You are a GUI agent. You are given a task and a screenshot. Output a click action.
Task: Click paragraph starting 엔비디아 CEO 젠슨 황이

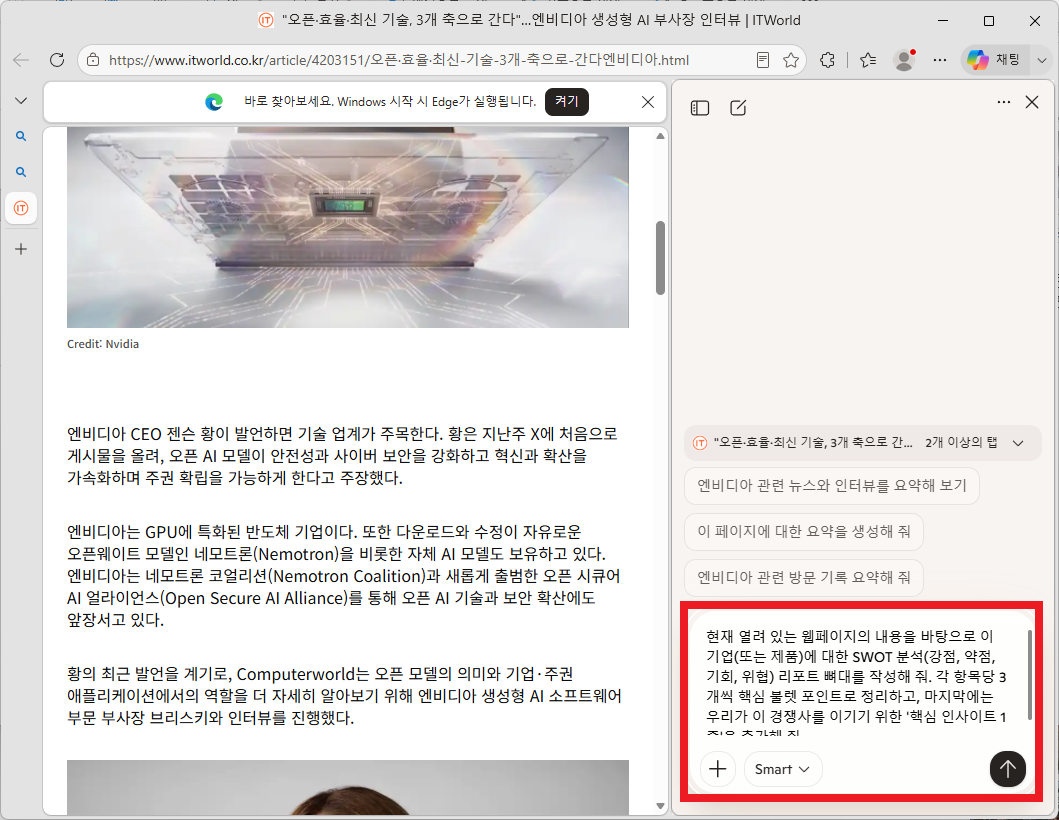pos(342,456)
